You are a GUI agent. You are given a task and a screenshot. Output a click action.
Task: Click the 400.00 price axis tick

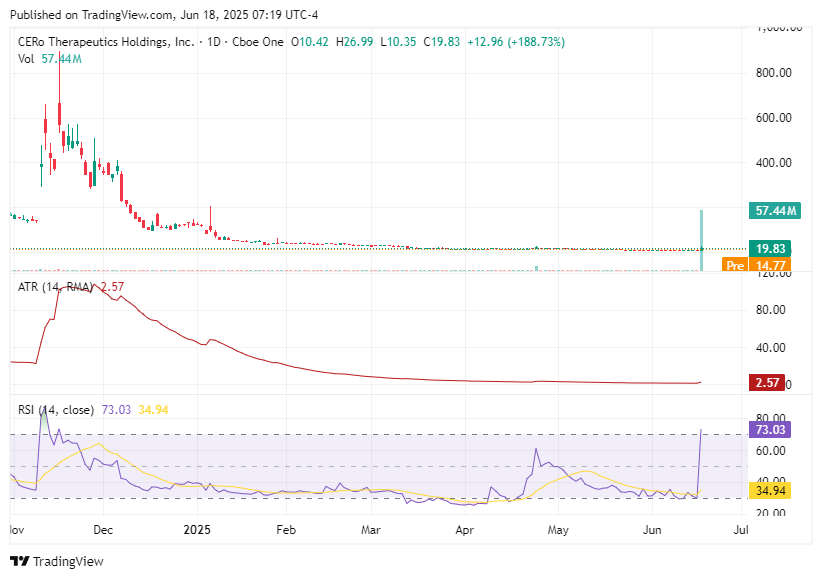(773, 163)
